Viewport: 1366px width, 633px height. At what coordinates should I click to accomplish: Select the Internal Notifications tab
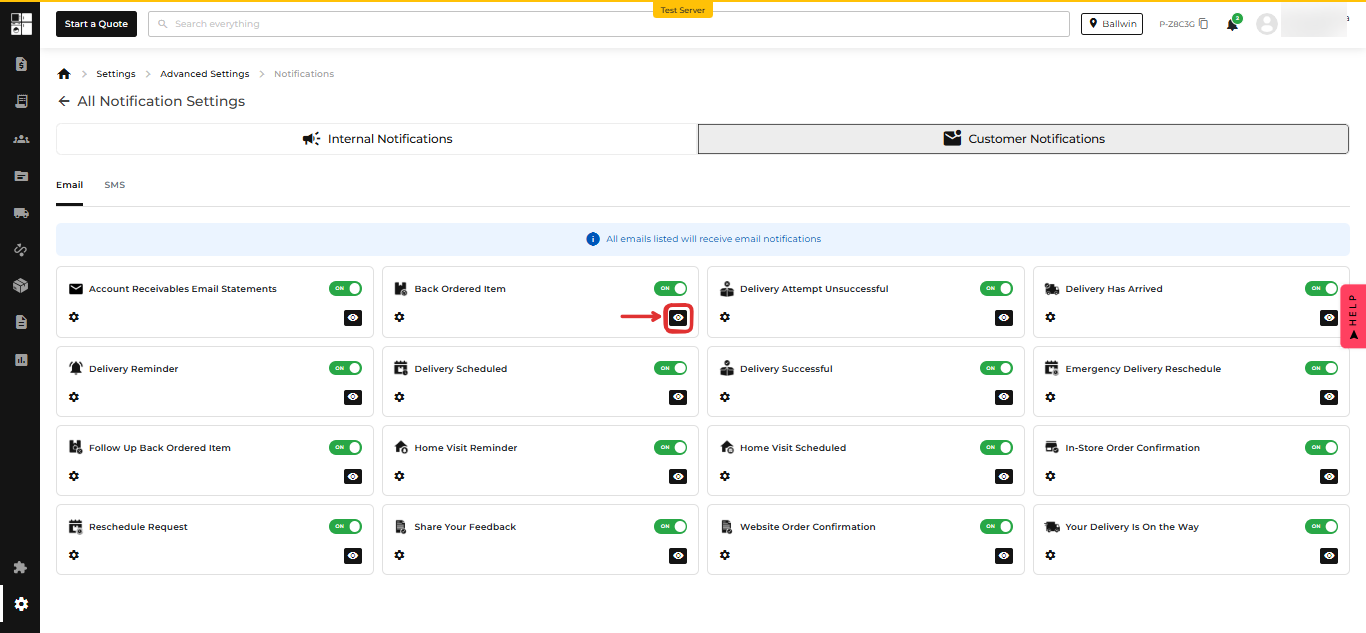377,139
